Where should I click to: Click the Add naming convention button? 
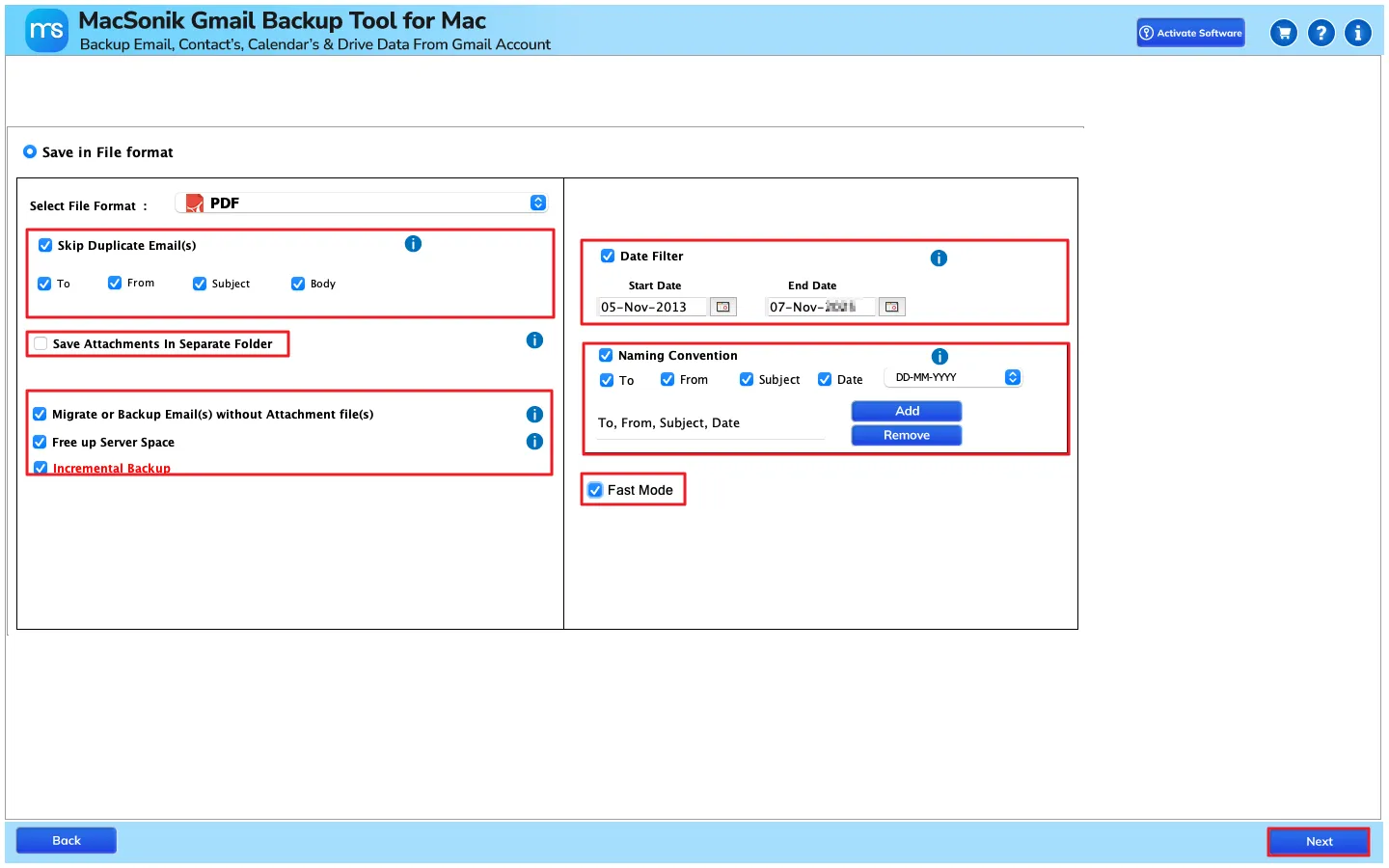pos(907,411)
